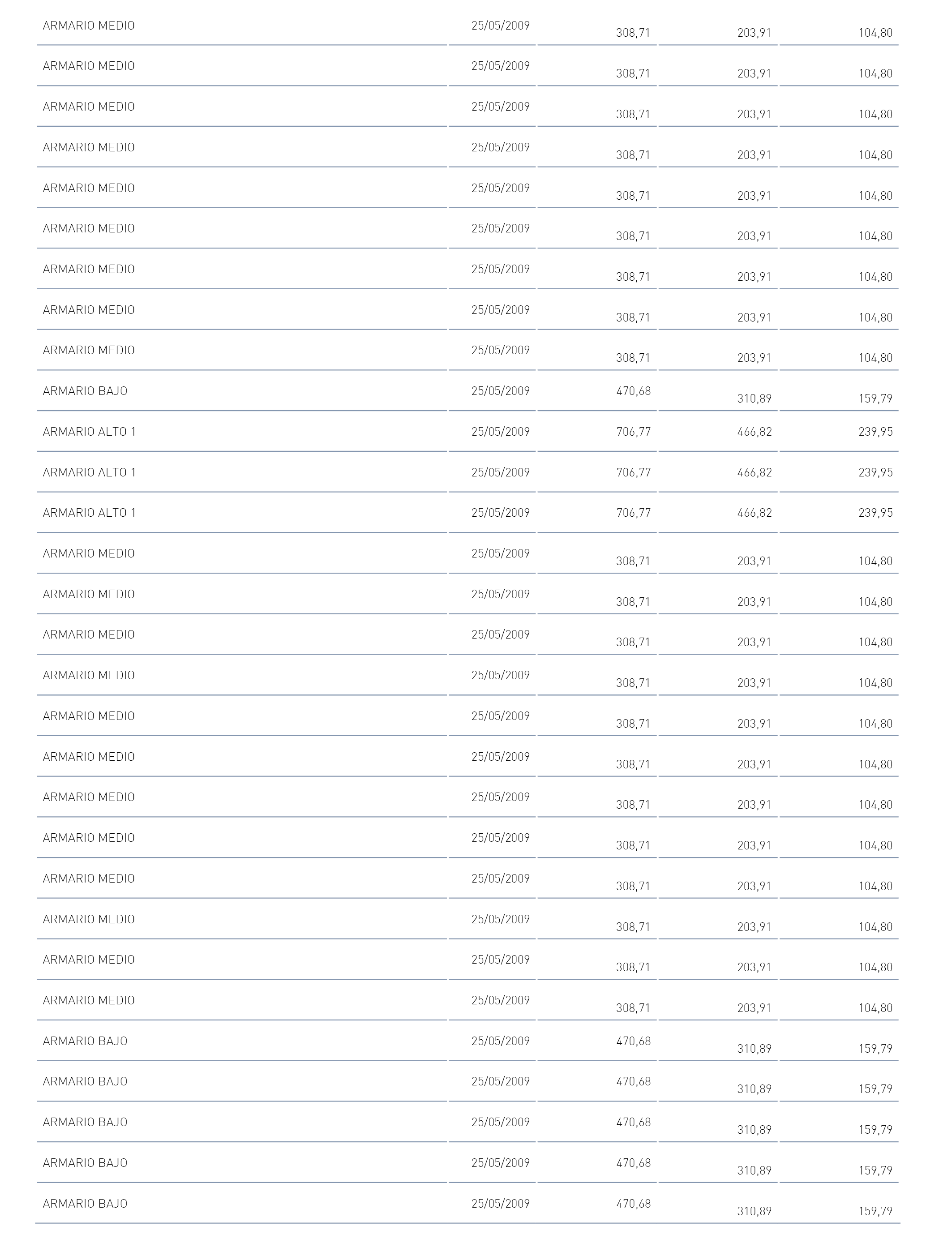Select the third ARMARIO ALTO 1 label
The image size is (952, 1243).
point(89,513)
